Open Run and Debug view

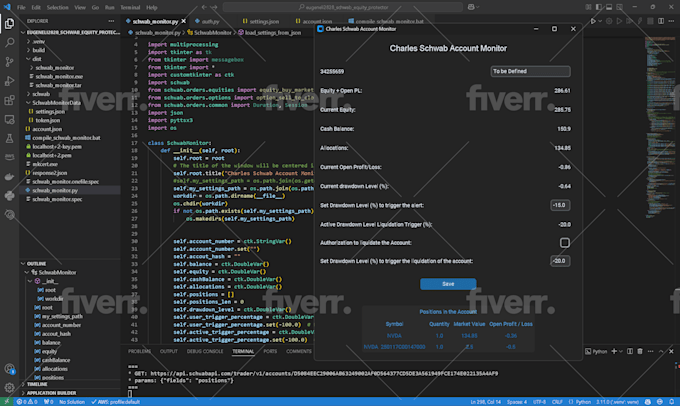pyautogui.click(x=9, y=81)
